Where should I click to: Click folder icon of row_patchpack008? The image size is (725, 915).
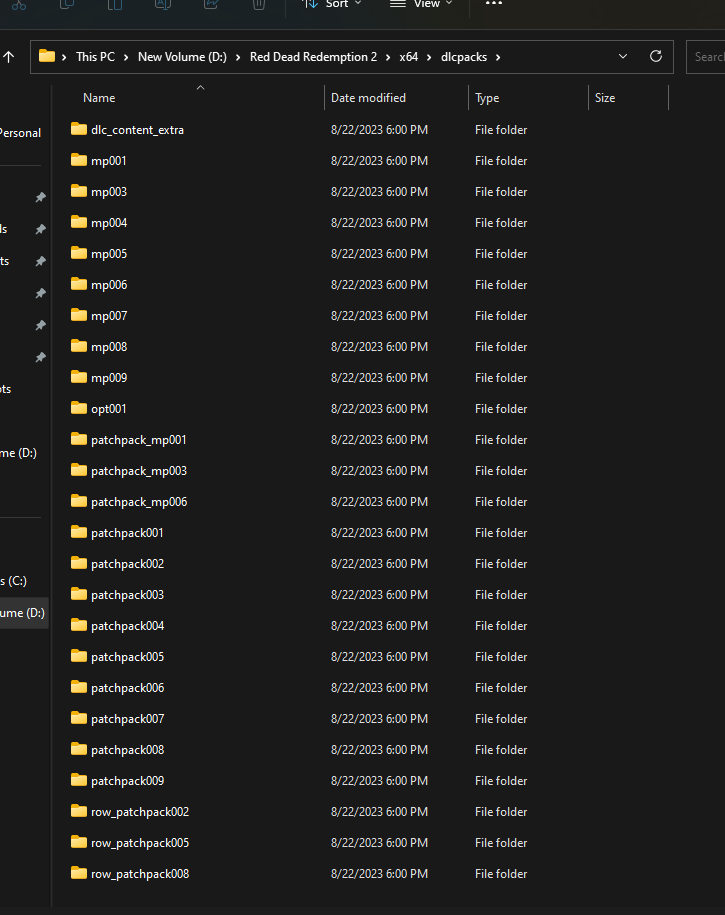click(x=79, y=873)
